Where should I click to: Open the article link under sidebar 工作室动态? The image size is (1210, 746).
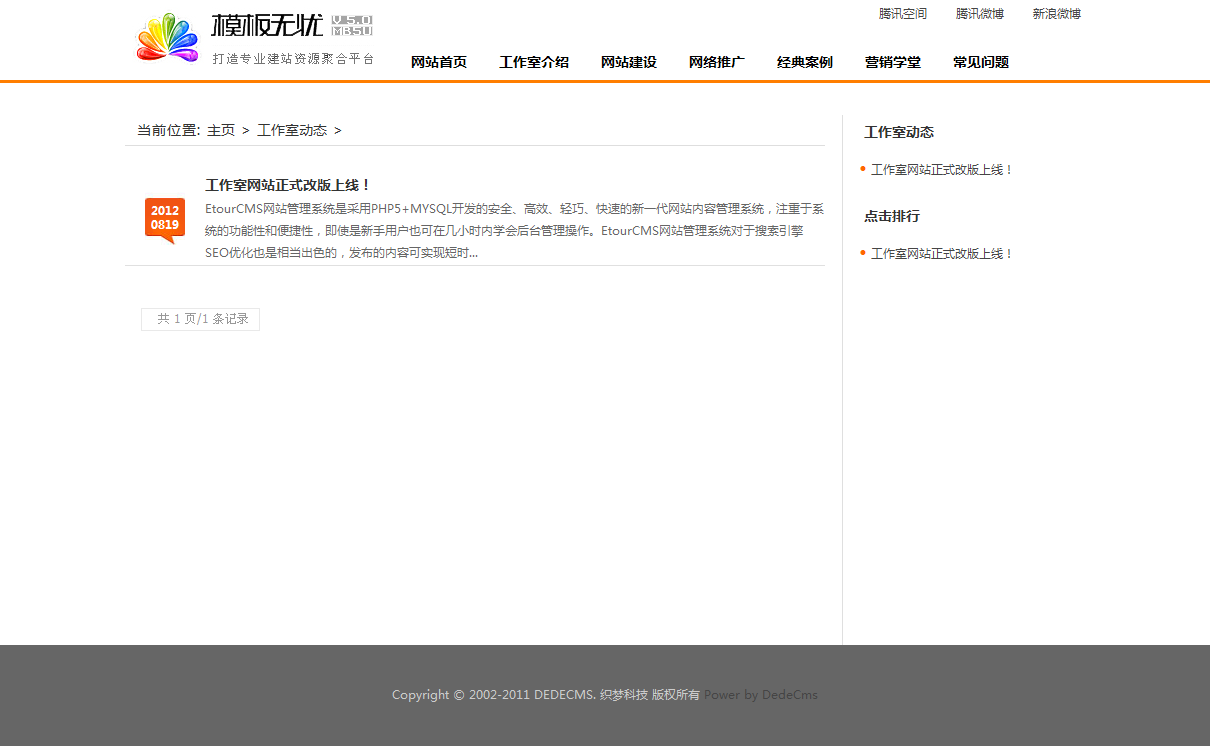coord(942,170)
